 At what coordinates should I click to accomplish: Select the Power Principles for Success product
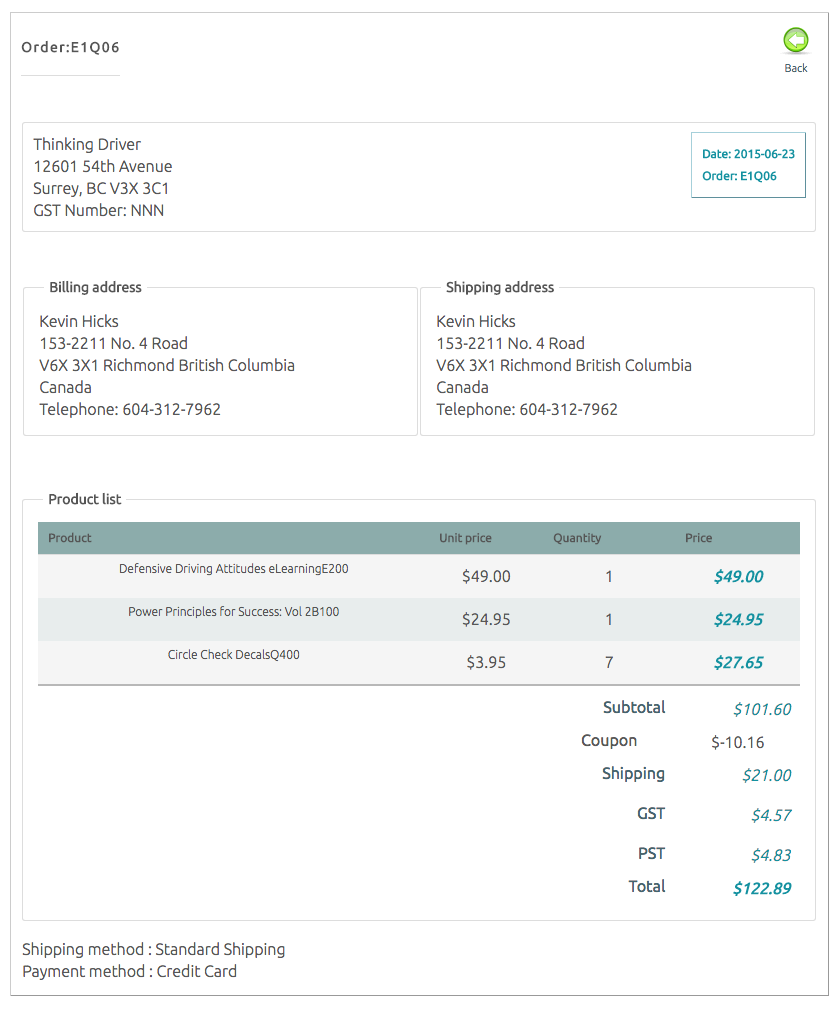(233, 612)
